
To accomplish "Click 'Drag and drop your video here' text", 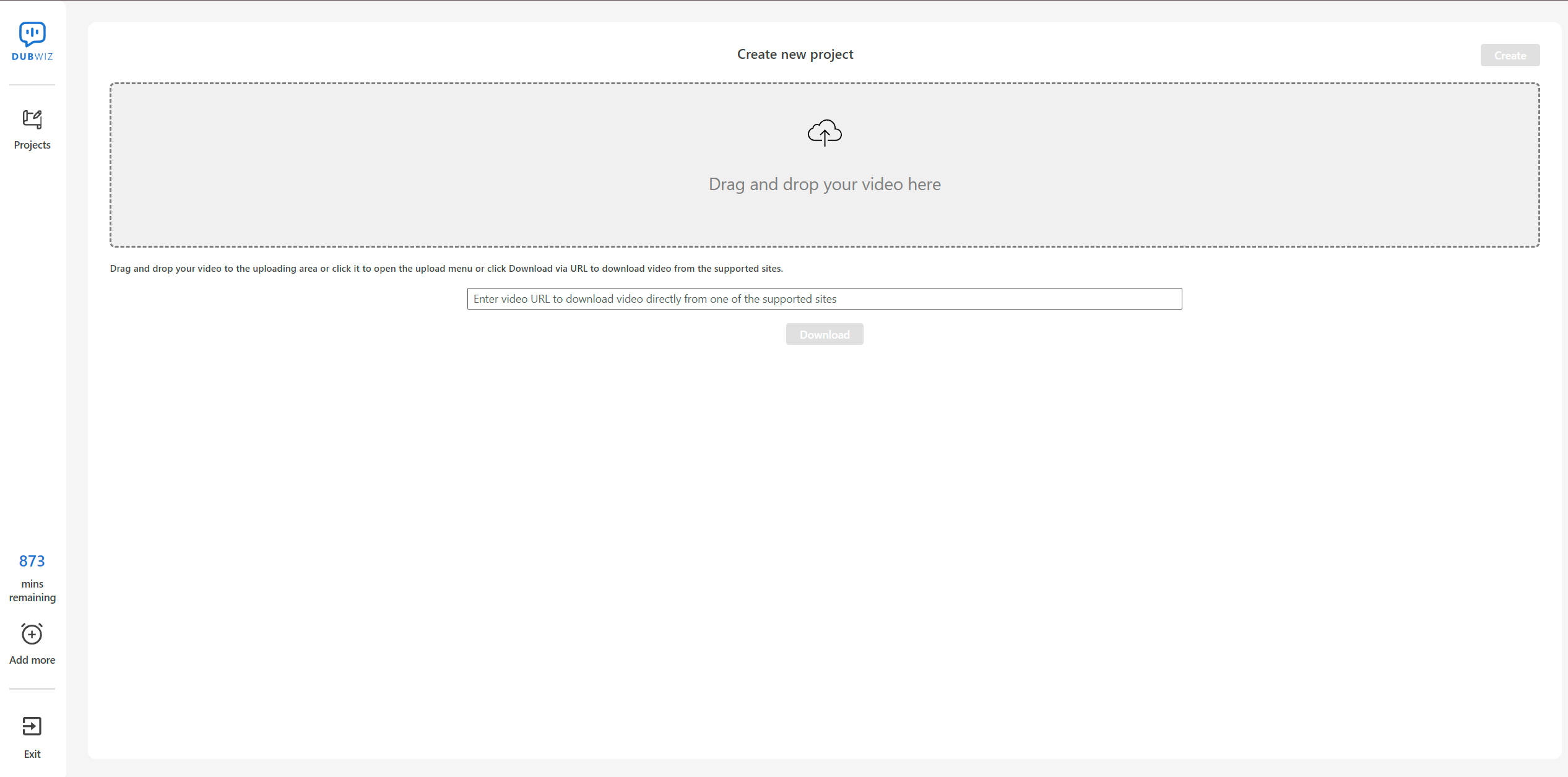I will [824, 184].
